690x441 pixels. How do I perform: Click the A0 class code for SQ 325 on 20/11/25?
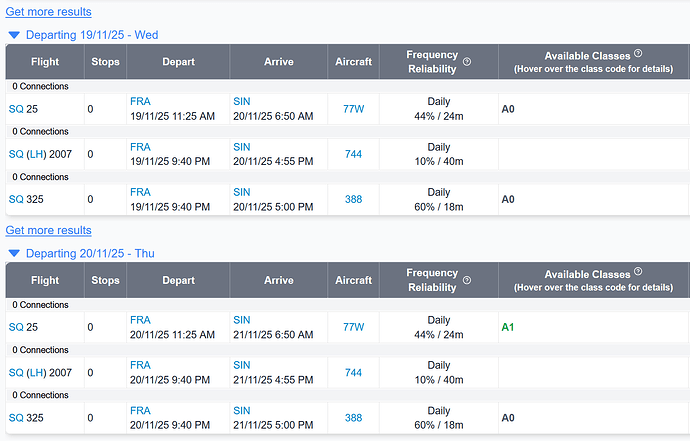pyautogui.click(x=507, y=418)
